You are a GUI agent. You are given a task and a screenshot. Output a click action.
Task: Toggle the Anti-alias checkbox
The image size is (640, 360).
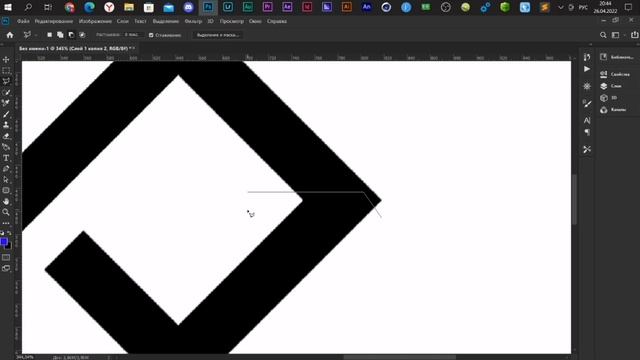click(x=151, y=35)
